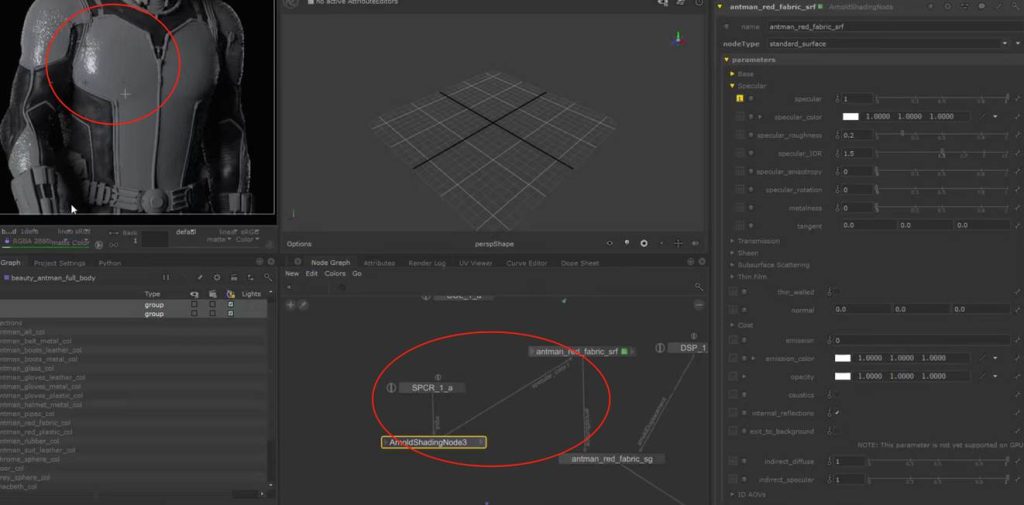This screenshot has height=505, width=1024.
Task: Switch to the UV Viewer tab
Action: 475,263
